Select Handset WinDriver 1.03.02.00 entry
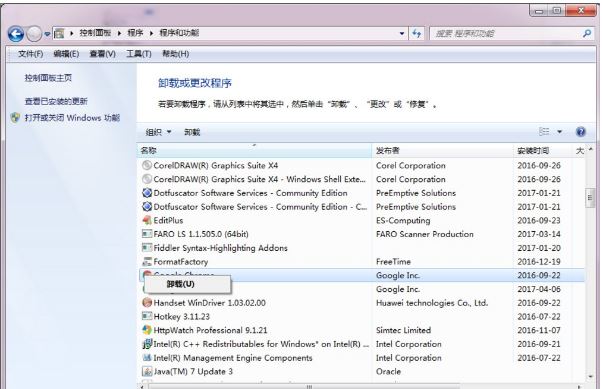Image resolution: width=602 pixels, height=389 pixels. [x=210, y=303]
